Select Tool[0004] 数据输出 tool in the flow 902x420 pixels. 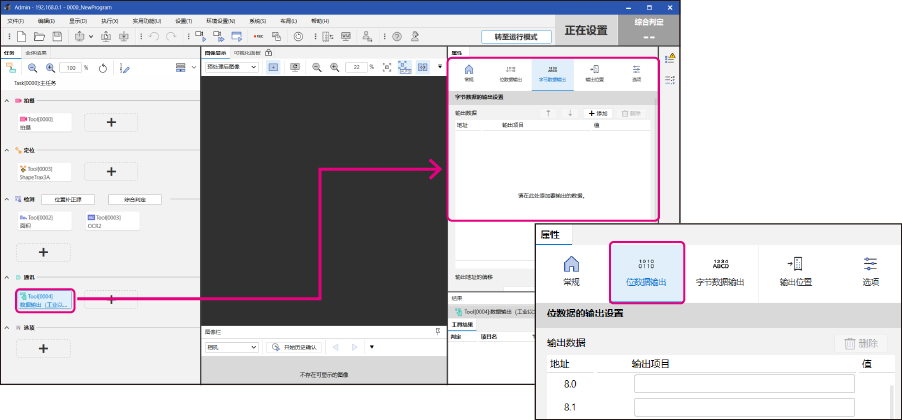(x=45, y=299)
